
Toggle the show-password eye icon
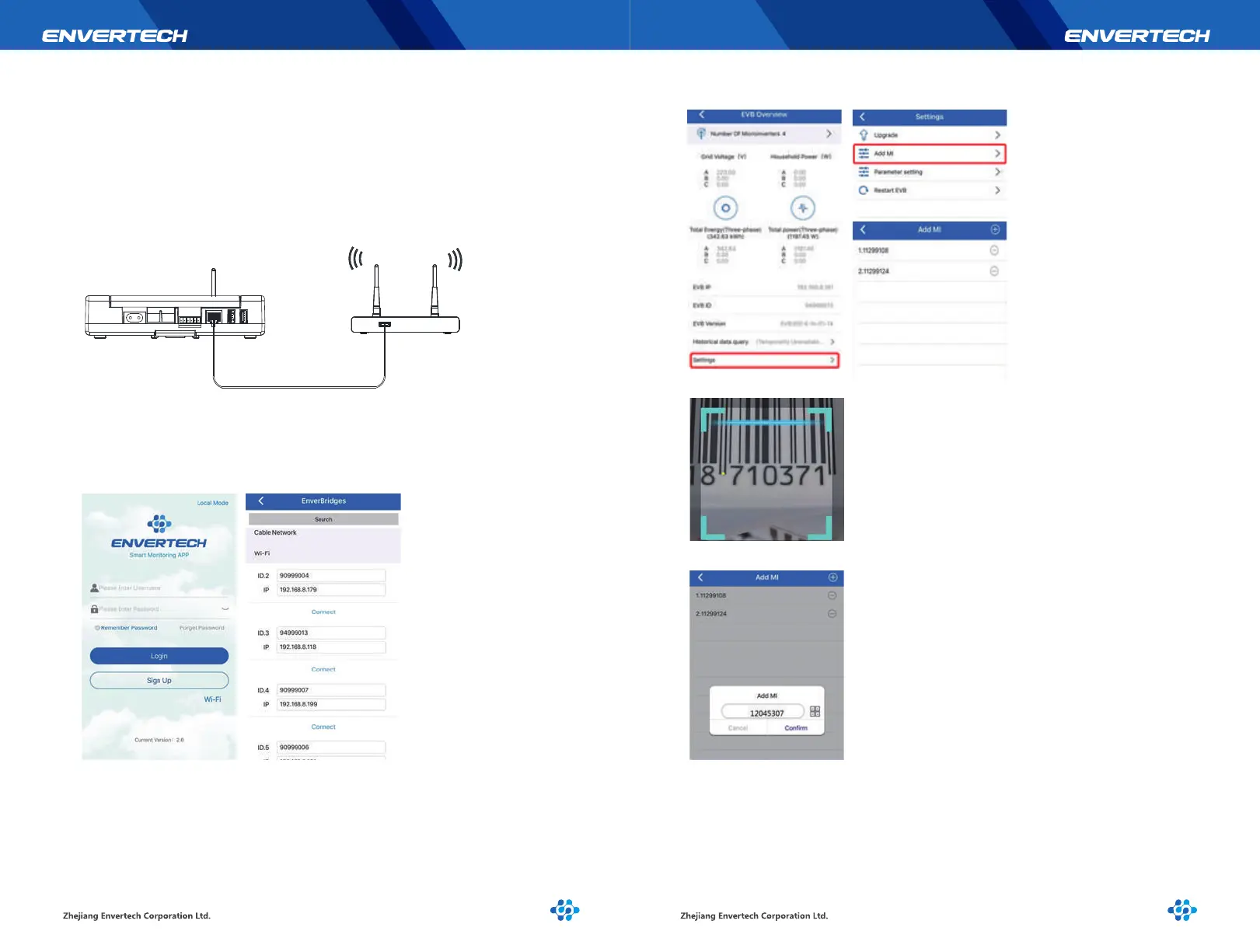click(225, 609)
